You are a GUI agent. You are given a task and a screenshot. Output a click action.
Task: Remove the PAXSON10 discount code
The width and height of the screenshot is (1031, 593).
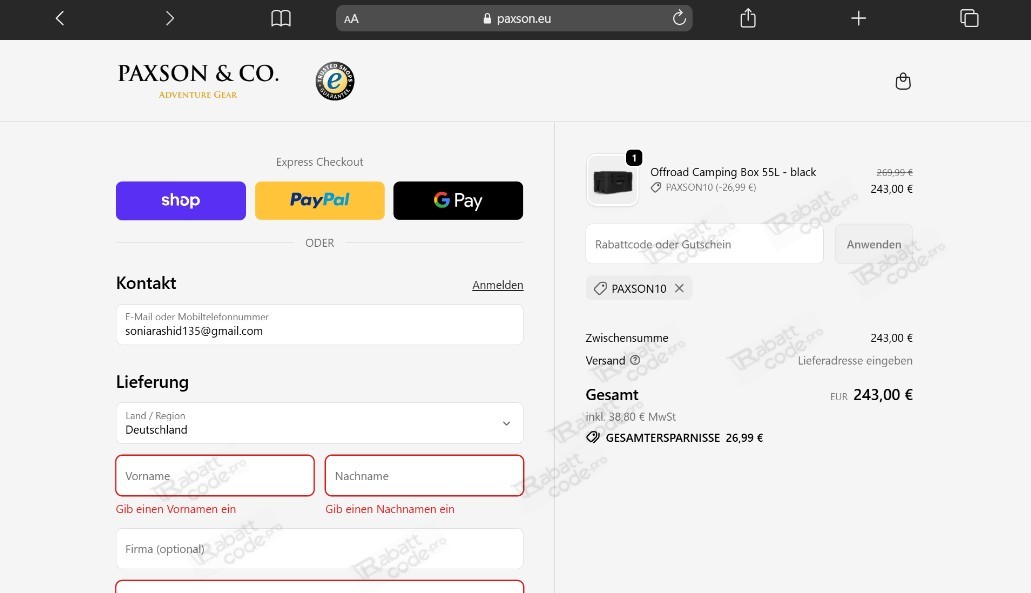point(679,288)
